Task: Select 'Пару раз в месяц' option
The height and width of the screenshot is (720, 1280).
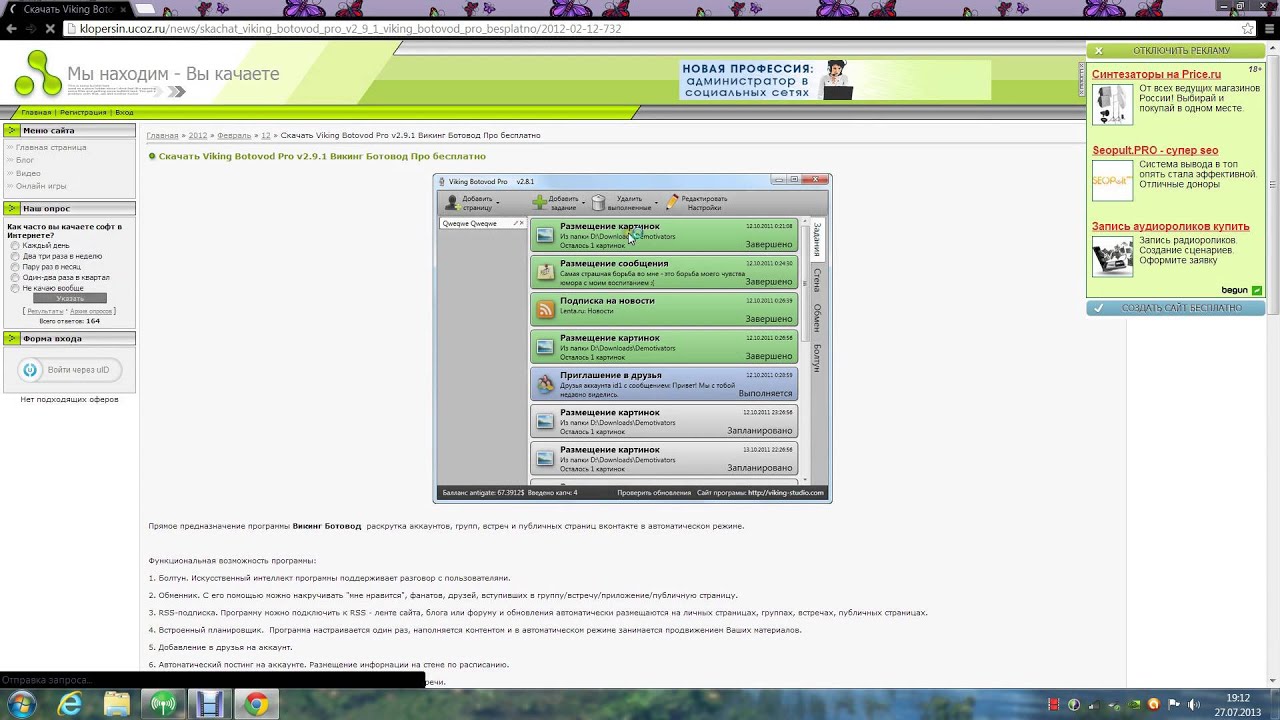Action: coord(15,268)
